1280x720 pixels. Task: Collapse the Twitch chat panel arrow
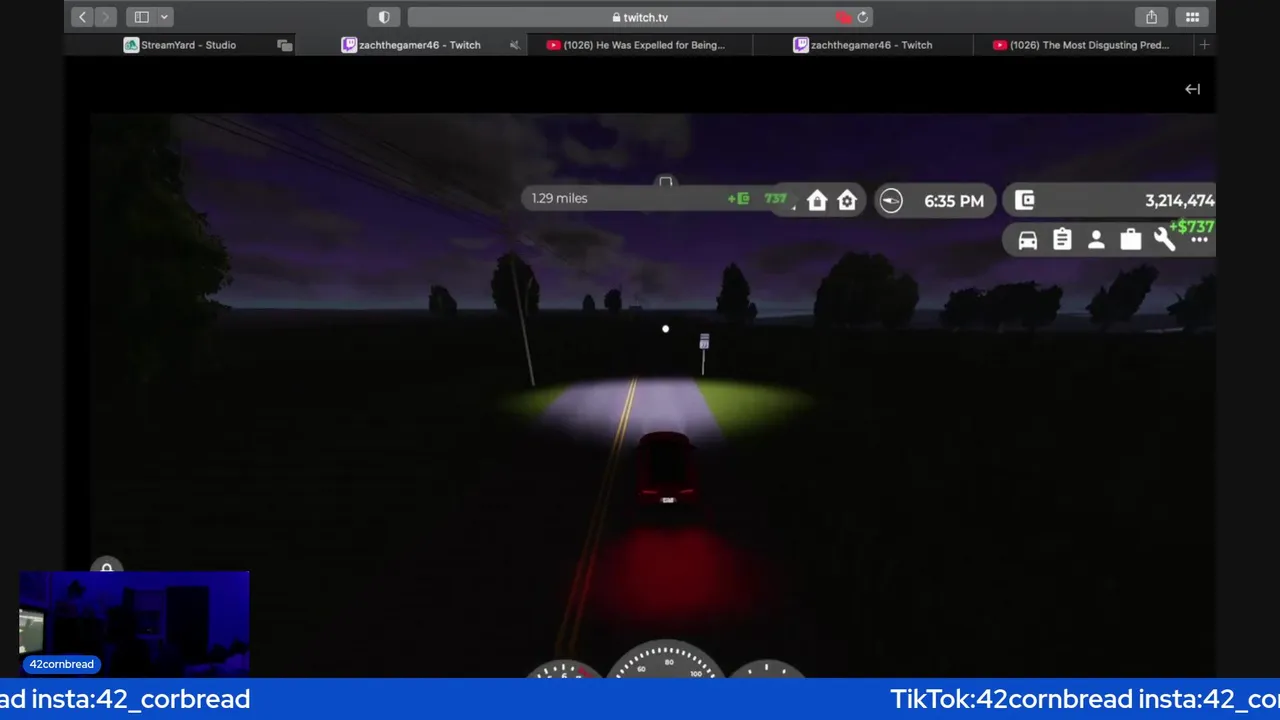[1192, 89]
